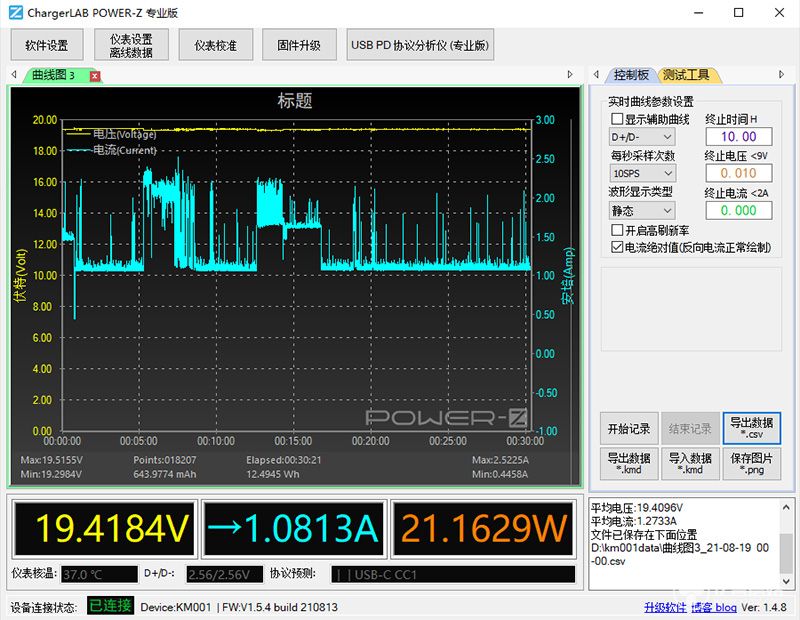This screenshot has width=800, height=620.
Task: Click the 21.1629W power readout
Action: tap(483, 528)
